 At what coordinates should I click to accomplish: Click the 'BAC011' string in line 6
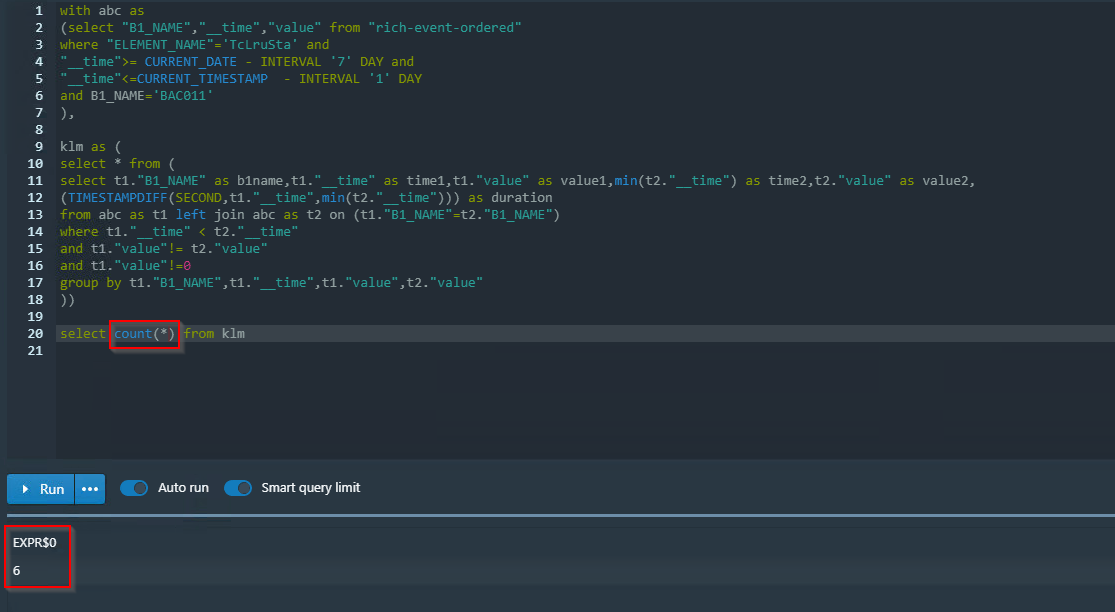[x=183, y=96]
